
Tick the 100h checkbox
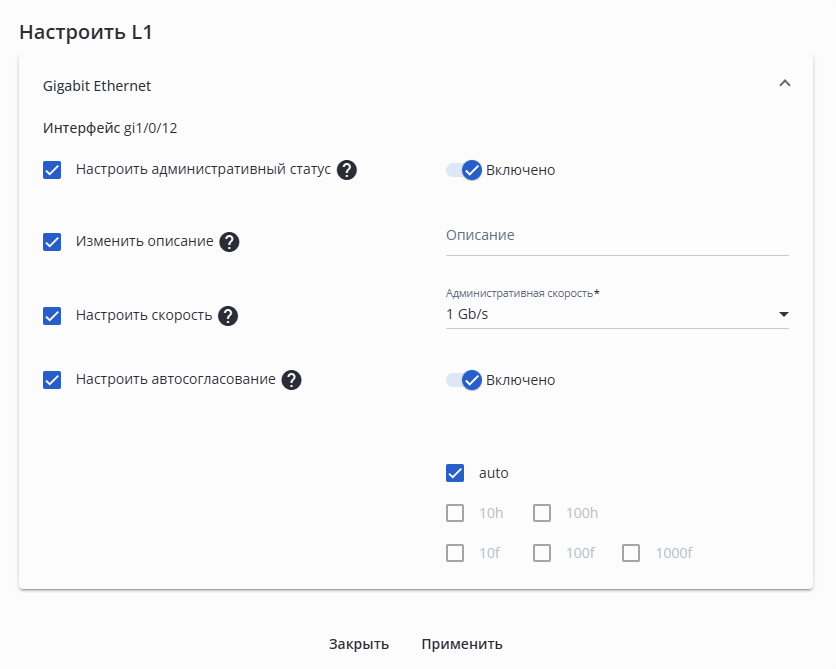click(x=542, y=513)
